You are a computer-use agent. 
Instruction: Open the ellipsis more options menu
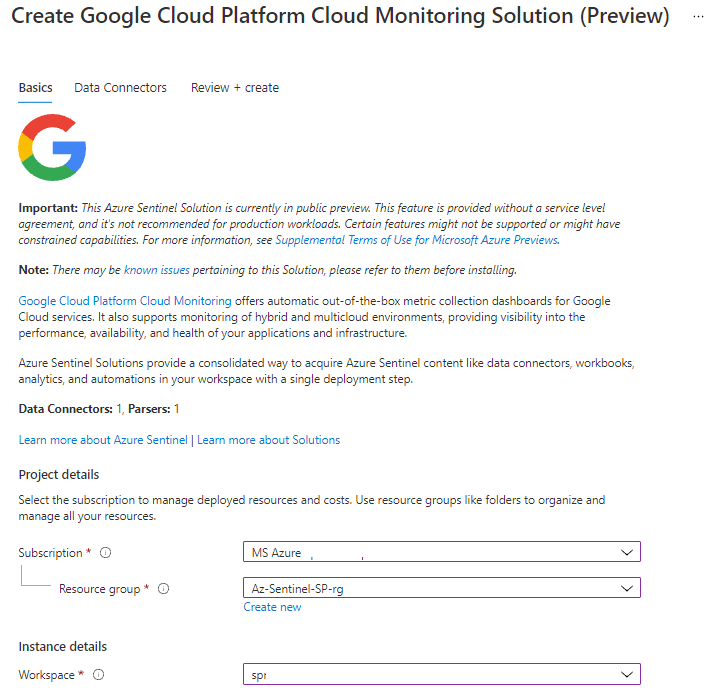pos(696,16)
